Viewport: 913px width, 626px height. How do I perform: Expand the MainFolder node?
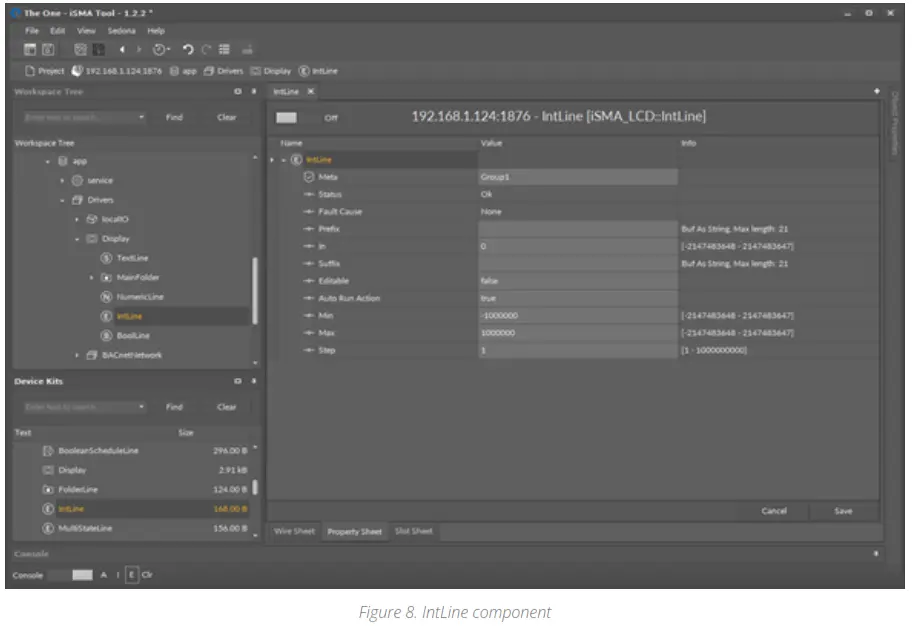pos(91,278)
